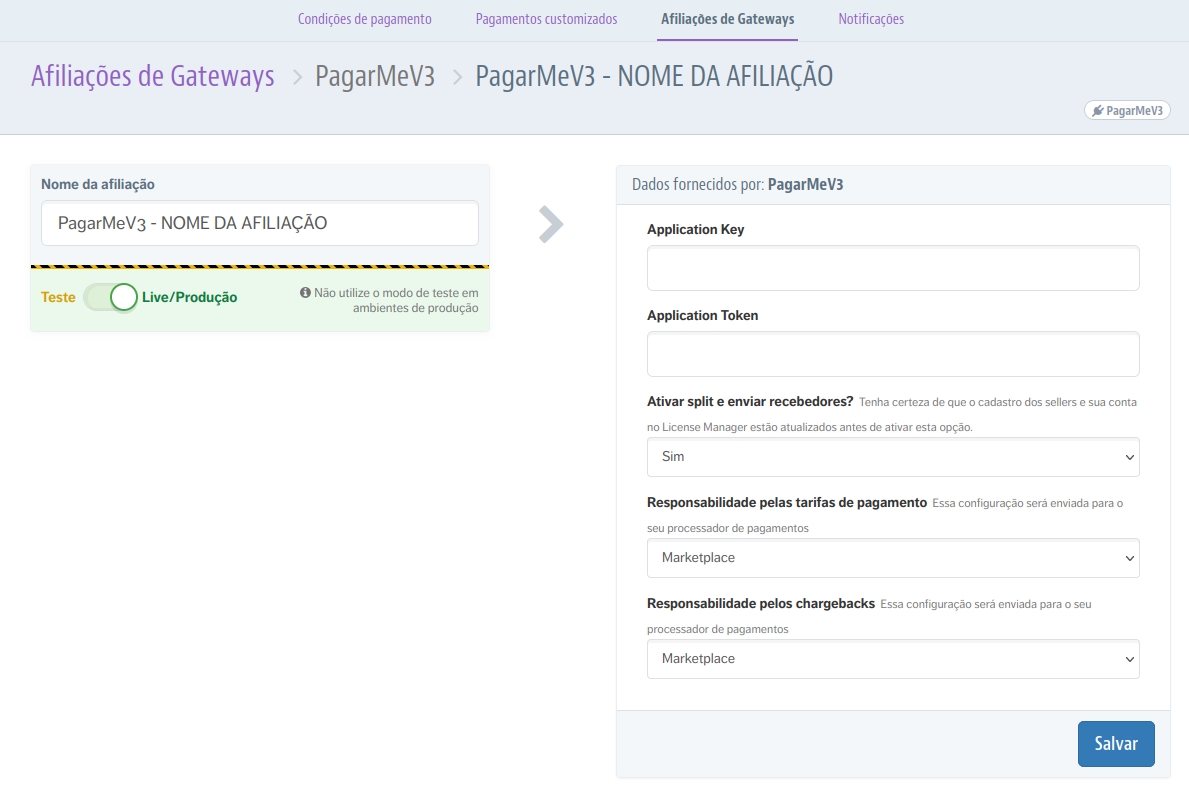Focus the Application Token field
This screenshot has height=805, width=1189.
click(893, 354)
